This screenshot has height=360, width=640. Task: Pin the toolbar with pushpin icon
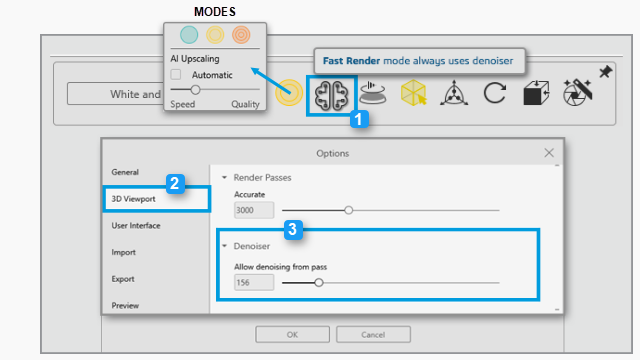coord(606,72)
